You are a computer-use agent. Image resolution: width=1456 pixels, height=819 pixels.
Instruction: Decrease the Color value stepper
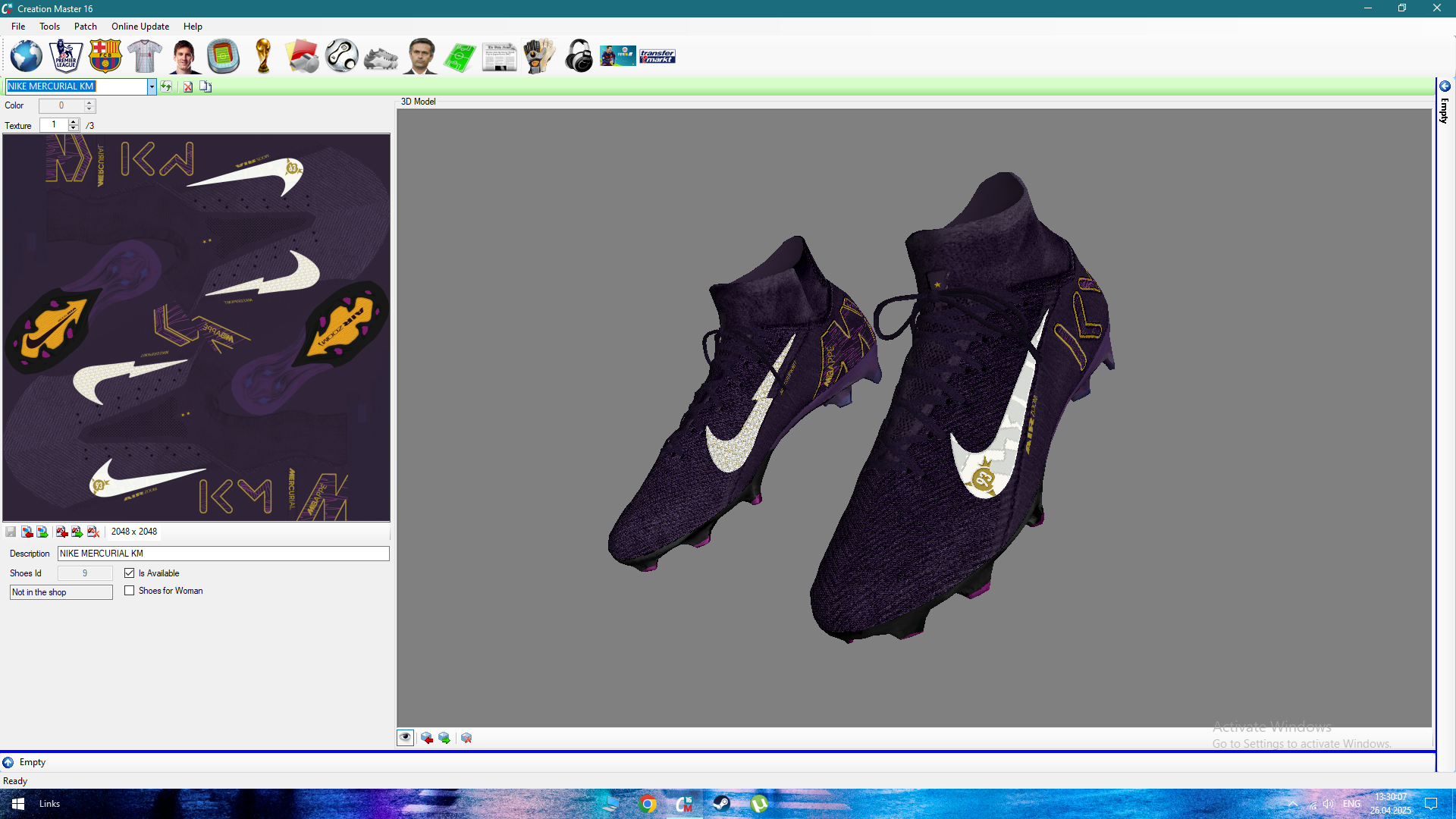(x=89, y=109)
